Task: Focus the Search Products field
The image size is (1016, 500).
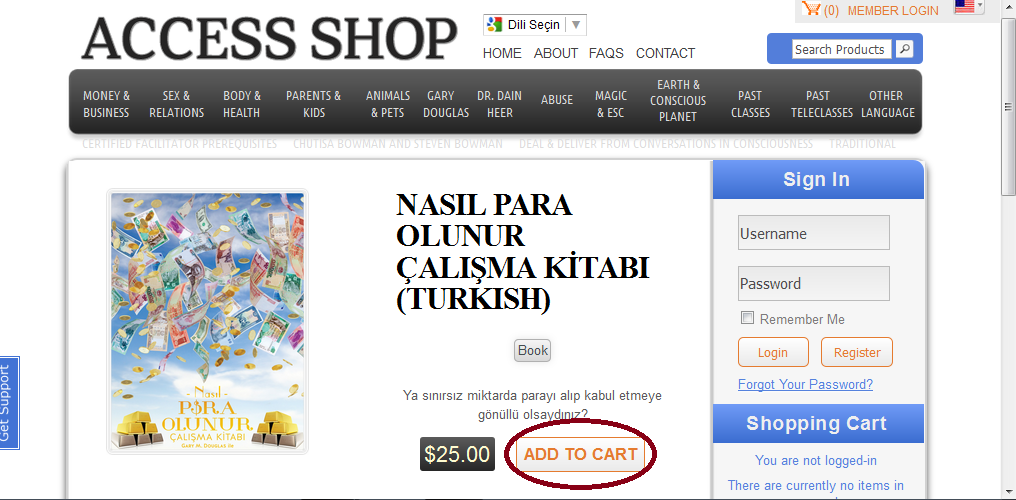Action: point(842,49)
